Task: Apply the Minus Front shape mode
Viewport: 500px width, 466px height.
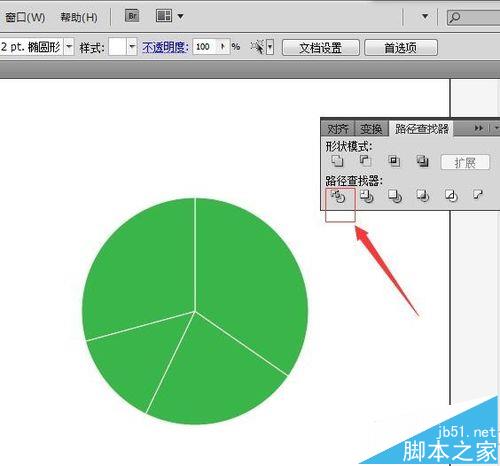Action: [365, 161]
